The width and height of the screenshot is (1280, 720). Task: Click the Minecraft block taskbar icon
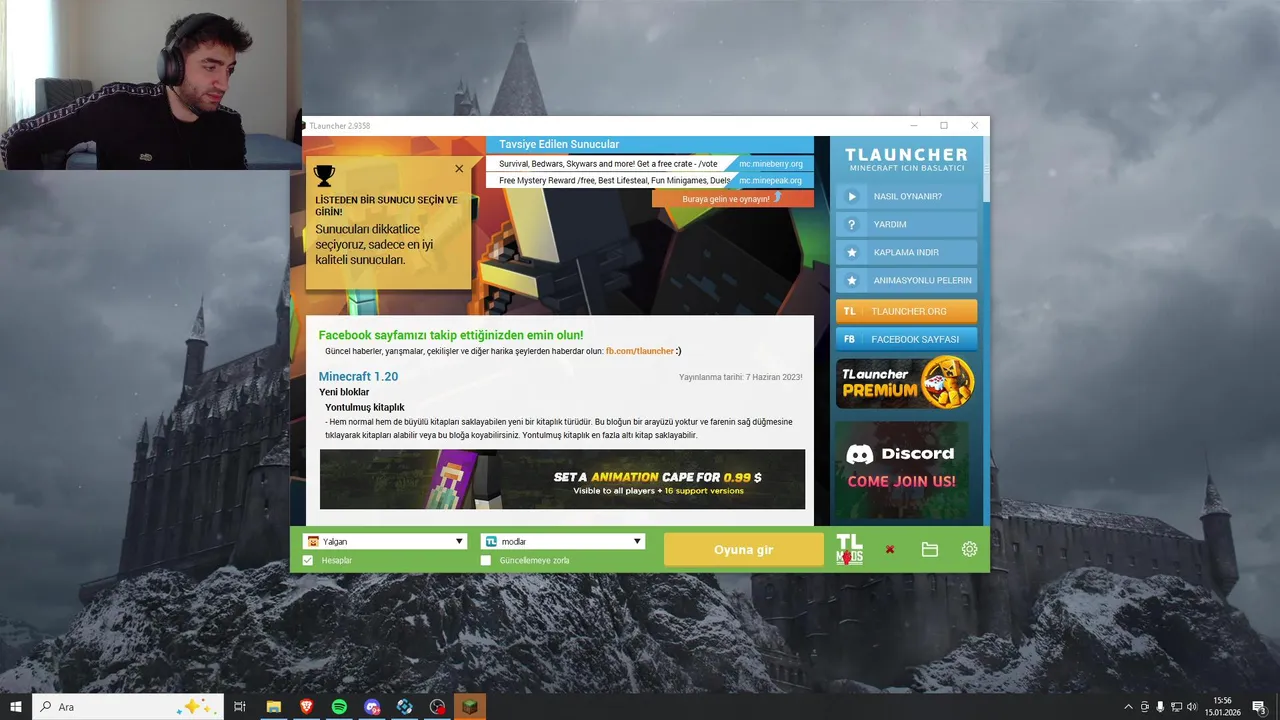(x=470, y=706)
